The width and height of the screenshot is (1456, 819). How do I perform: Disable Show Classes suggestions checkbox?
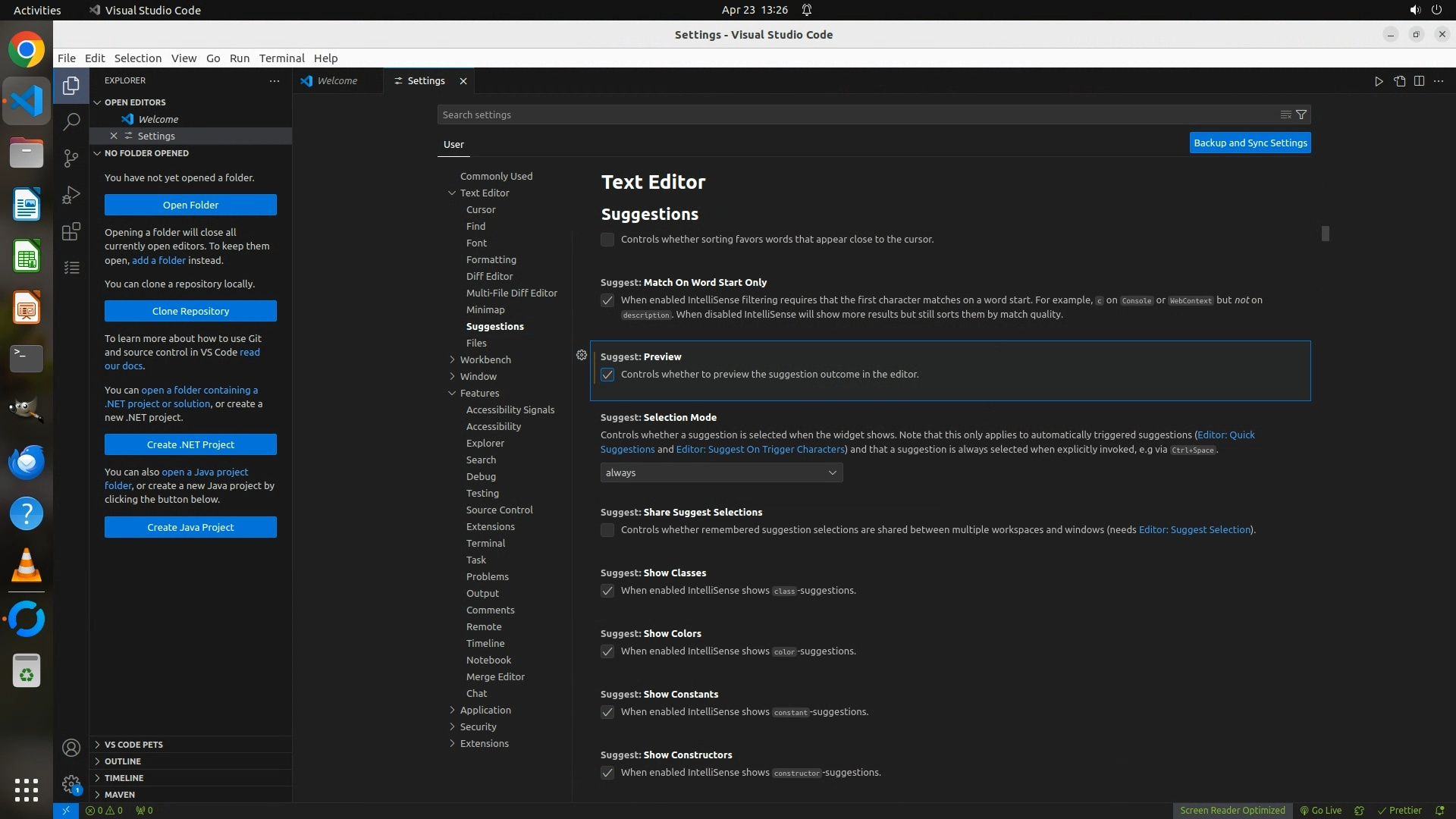point(607,591)
